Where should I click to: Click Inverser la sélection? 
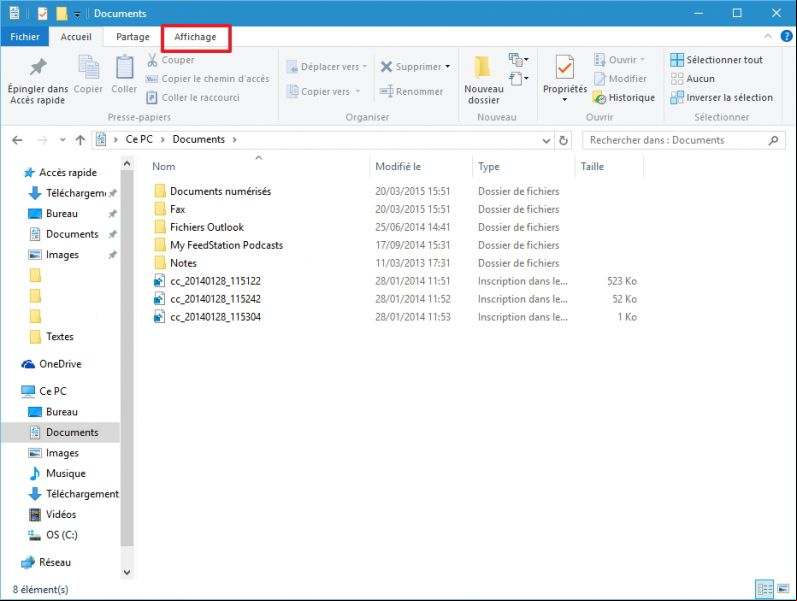[x=722, y=98]
